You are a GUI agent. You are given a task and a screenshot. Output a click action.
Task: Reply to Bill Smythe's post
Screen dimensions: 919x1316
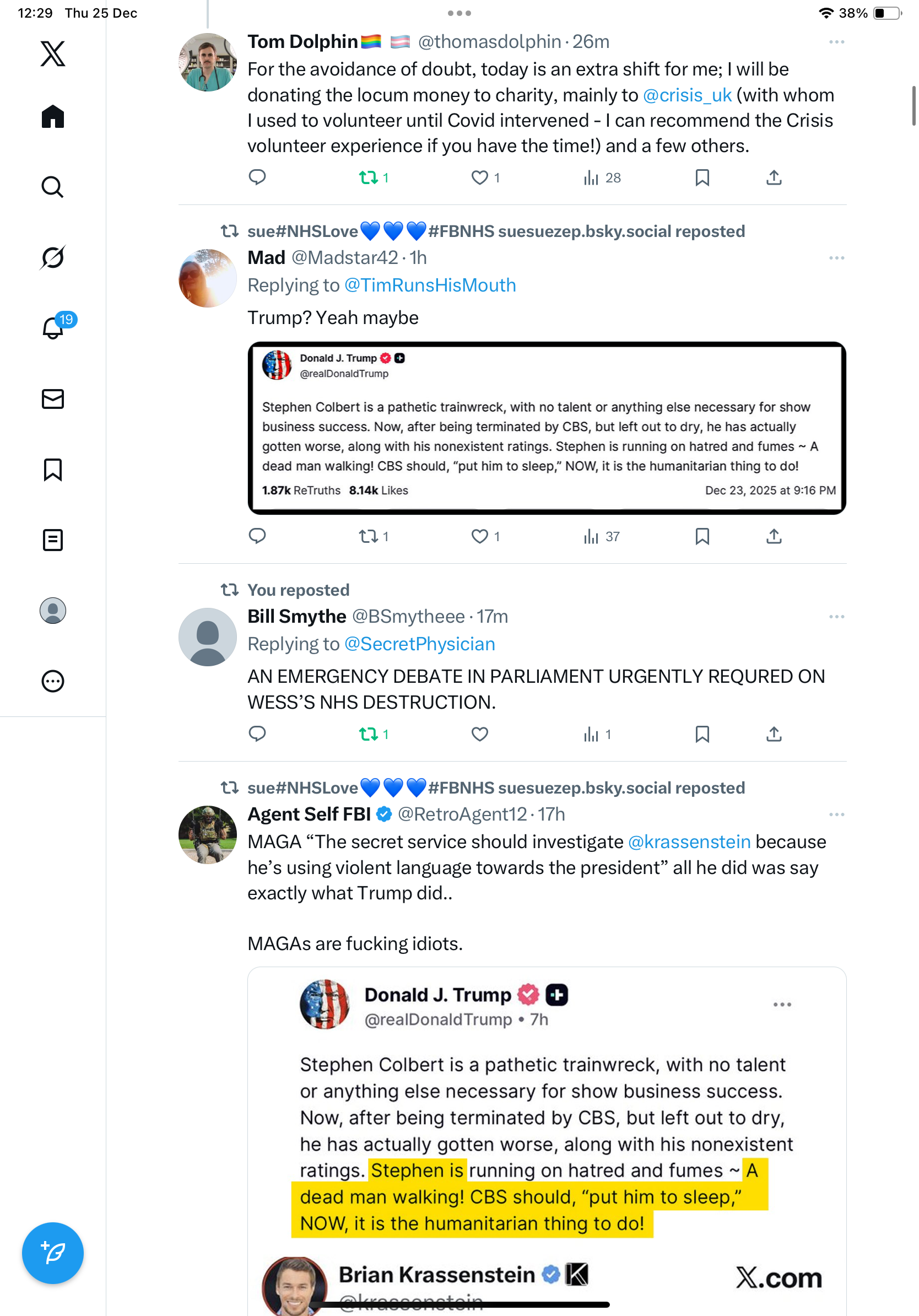(257, 733)
